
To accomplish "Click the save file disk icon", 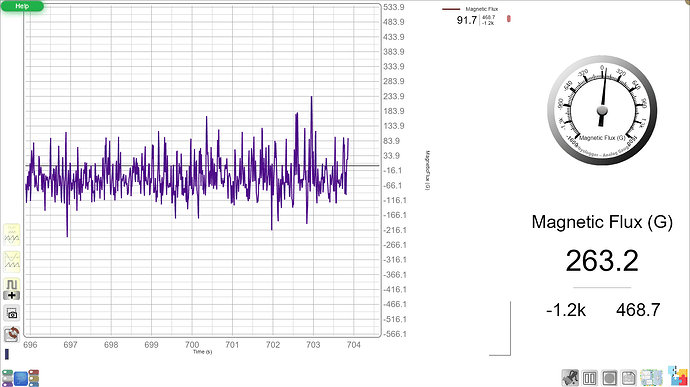I will [629, 378].
